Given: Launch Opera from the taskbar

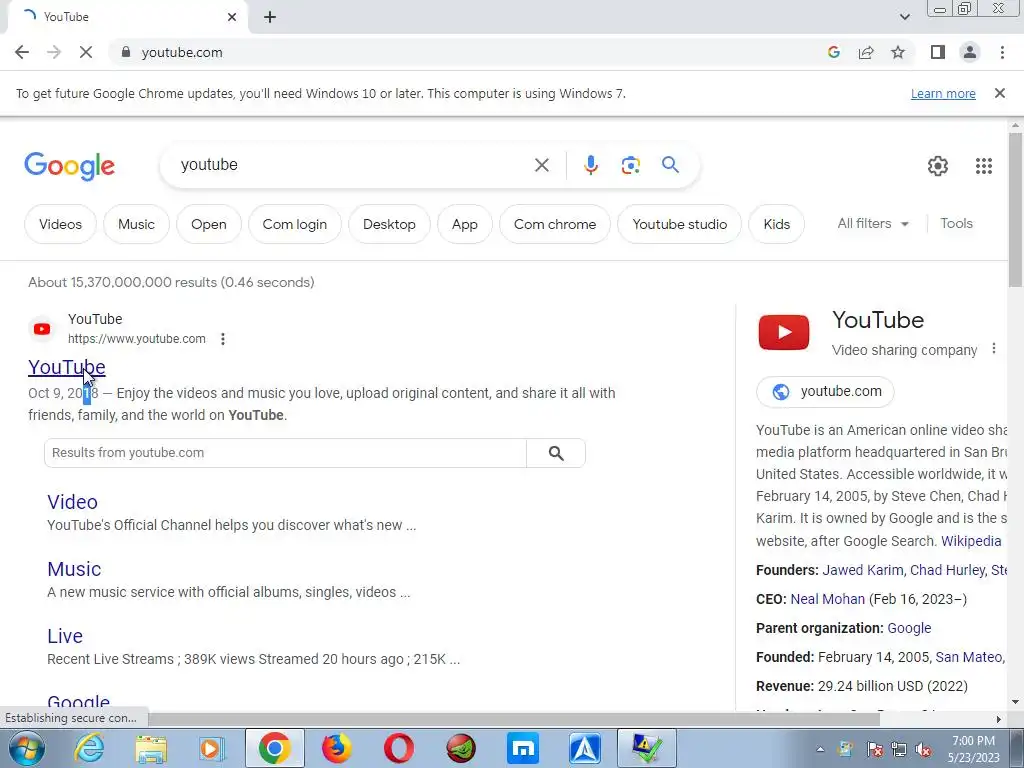Looking at the screenshot, I should [398, 748].
